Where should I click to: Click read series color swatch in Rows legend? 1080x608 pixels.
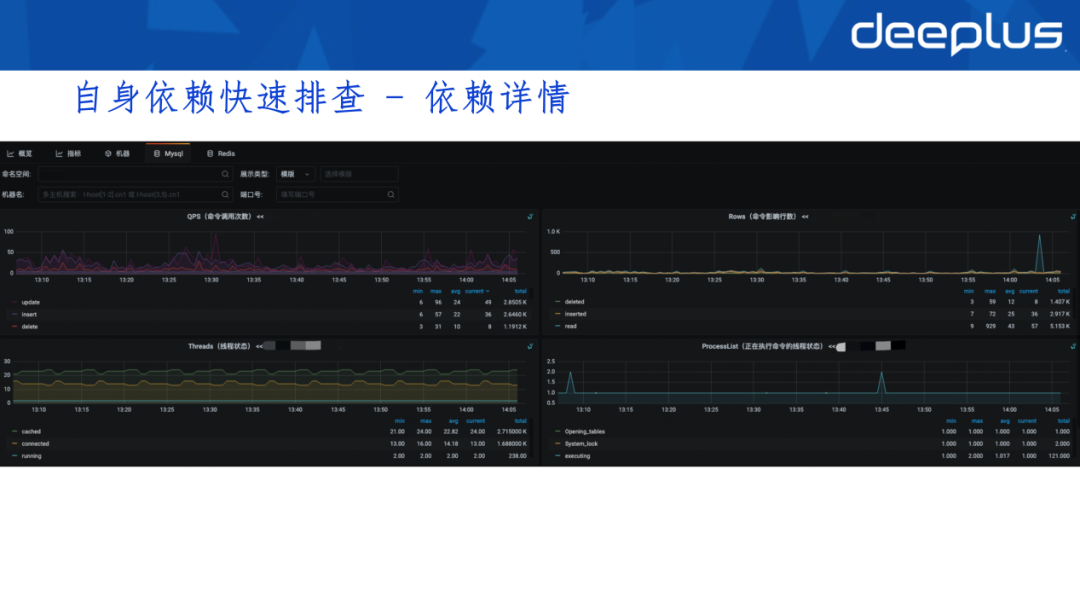click(x=558, y=326)
